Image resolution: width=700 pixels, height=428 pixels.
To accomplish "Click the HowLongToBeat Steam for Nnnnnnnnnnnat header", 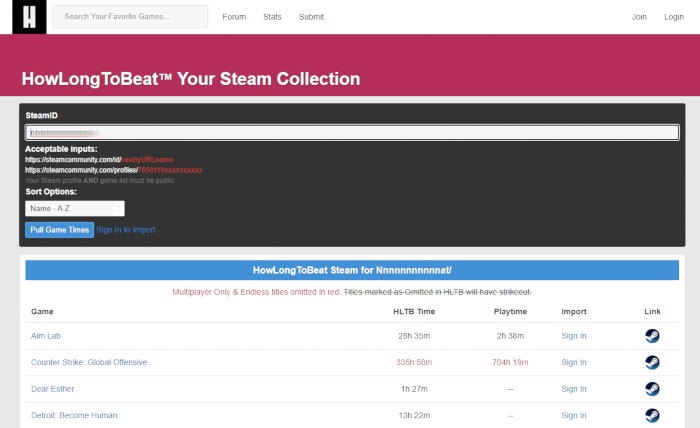I will click(352, 270).
